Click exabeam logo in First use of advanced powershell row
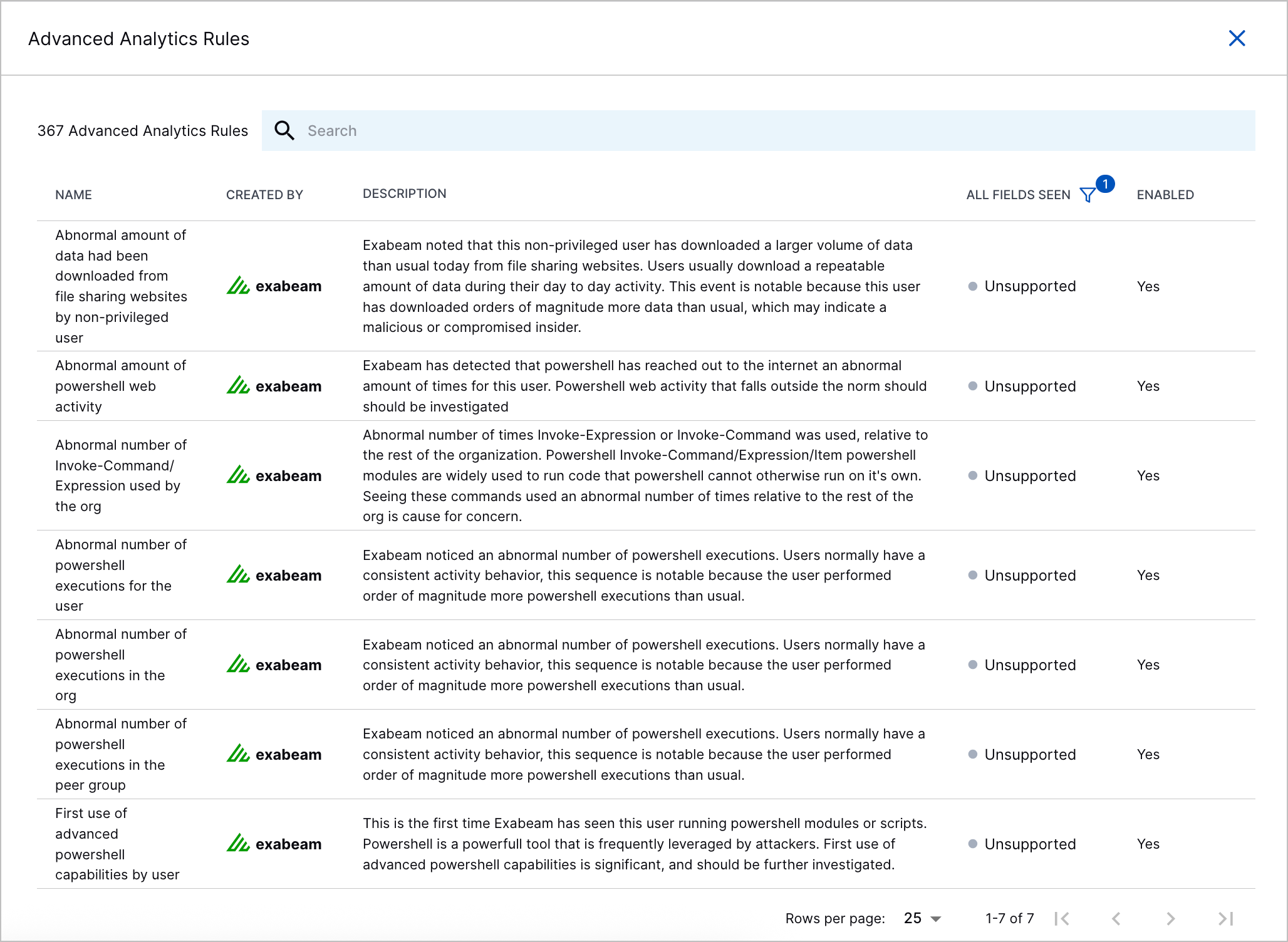Image resolution: width=1288 pixels, height=942 pixels. (x=274, y=844)
